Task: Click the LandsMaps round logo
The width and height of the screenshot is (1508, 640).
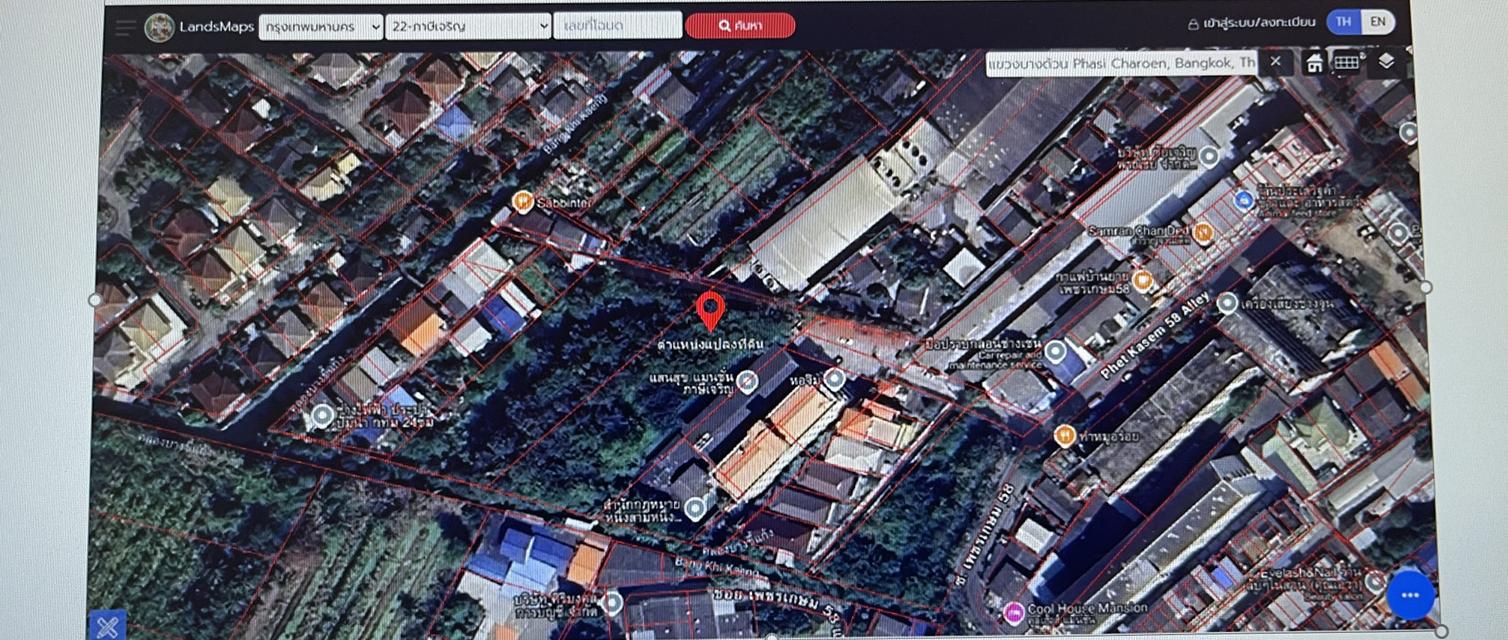Action: tap(159, 27)
